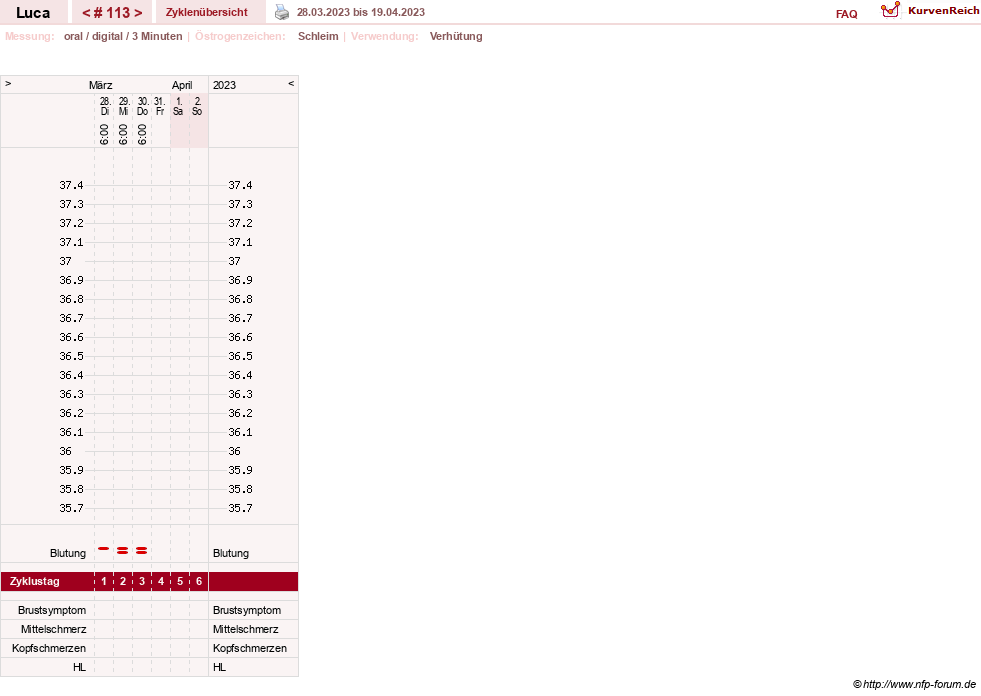Click the right-side 35.7 temperature label

240,508
